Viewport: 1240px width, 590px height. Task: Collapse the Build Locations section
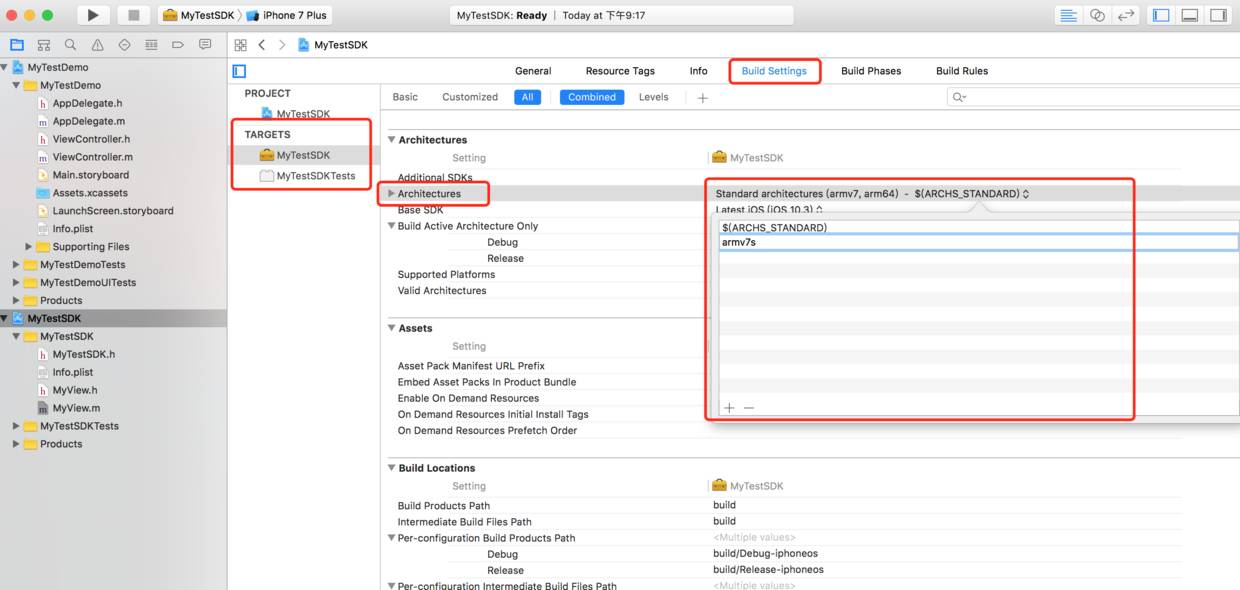pos(392,468)
